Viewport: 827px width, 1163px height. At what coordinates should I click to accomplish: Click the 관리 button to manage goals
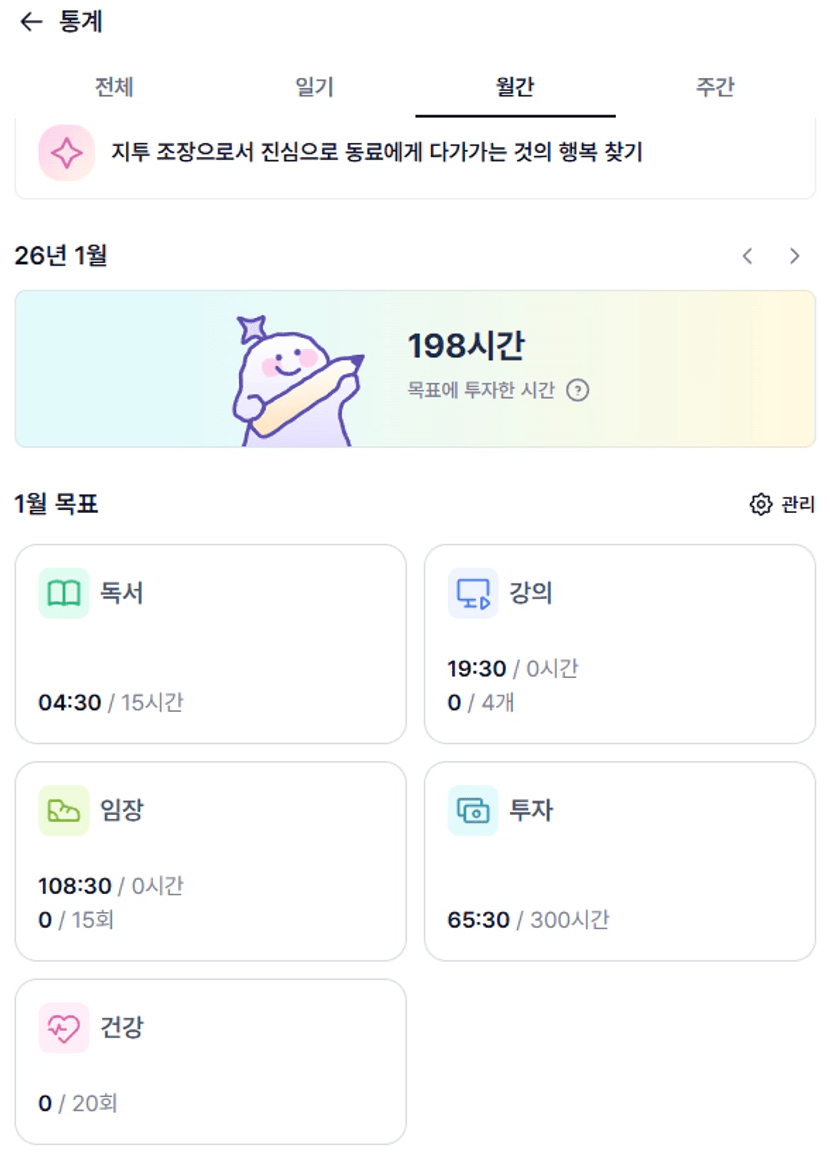point(797,504)
